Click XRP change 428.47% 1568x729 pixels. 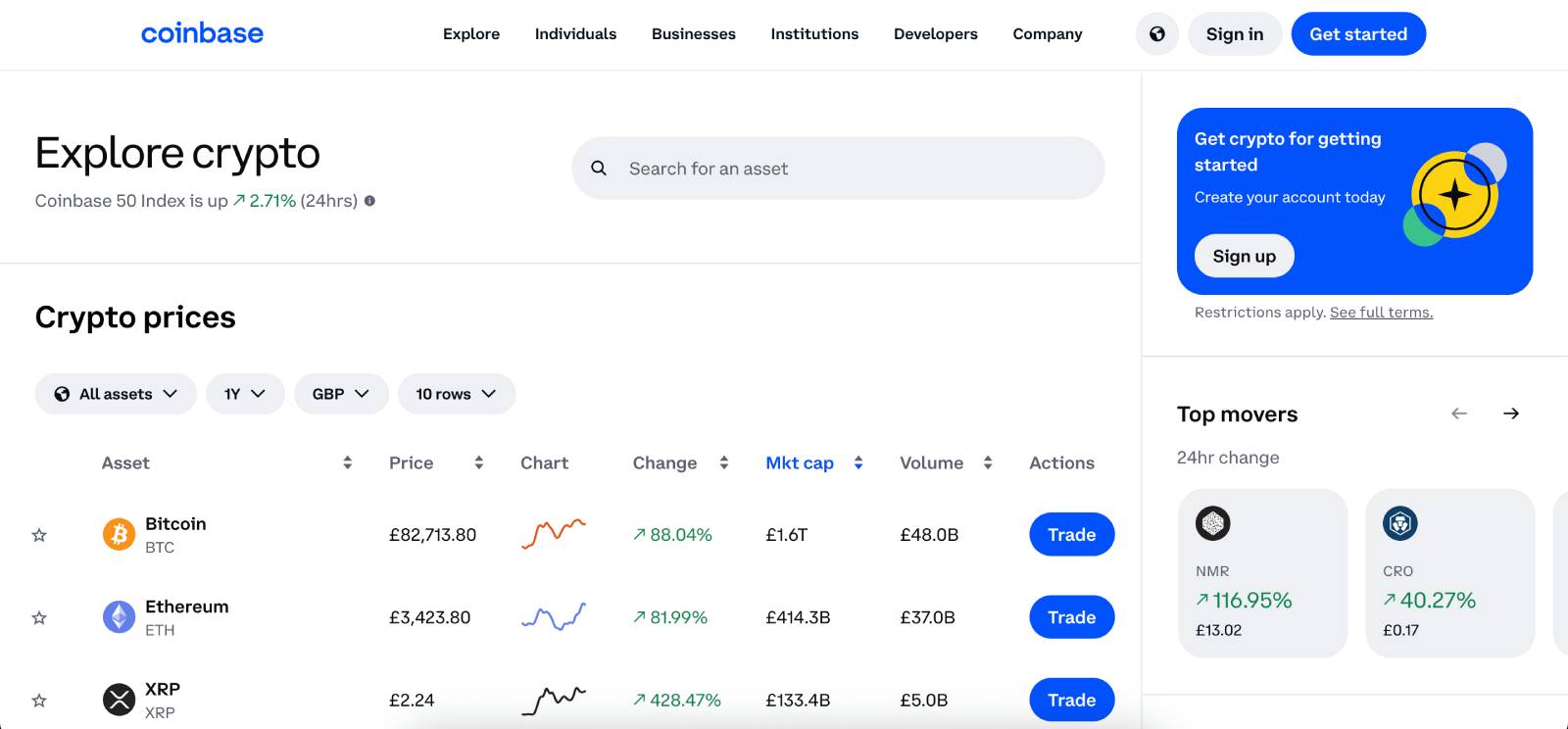coord(676,701)
